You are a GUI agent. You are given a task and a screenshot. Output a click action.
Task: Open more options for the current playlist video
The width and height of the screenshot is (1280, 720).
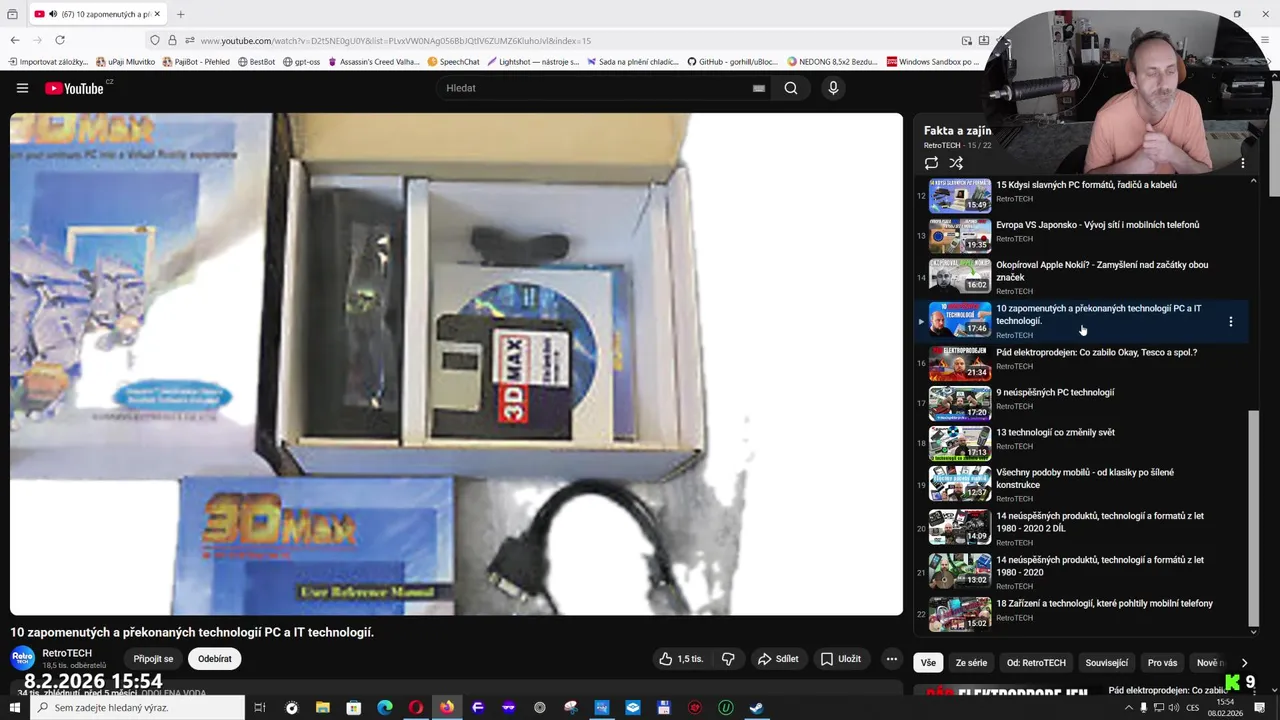click(x=1231, y=322)
